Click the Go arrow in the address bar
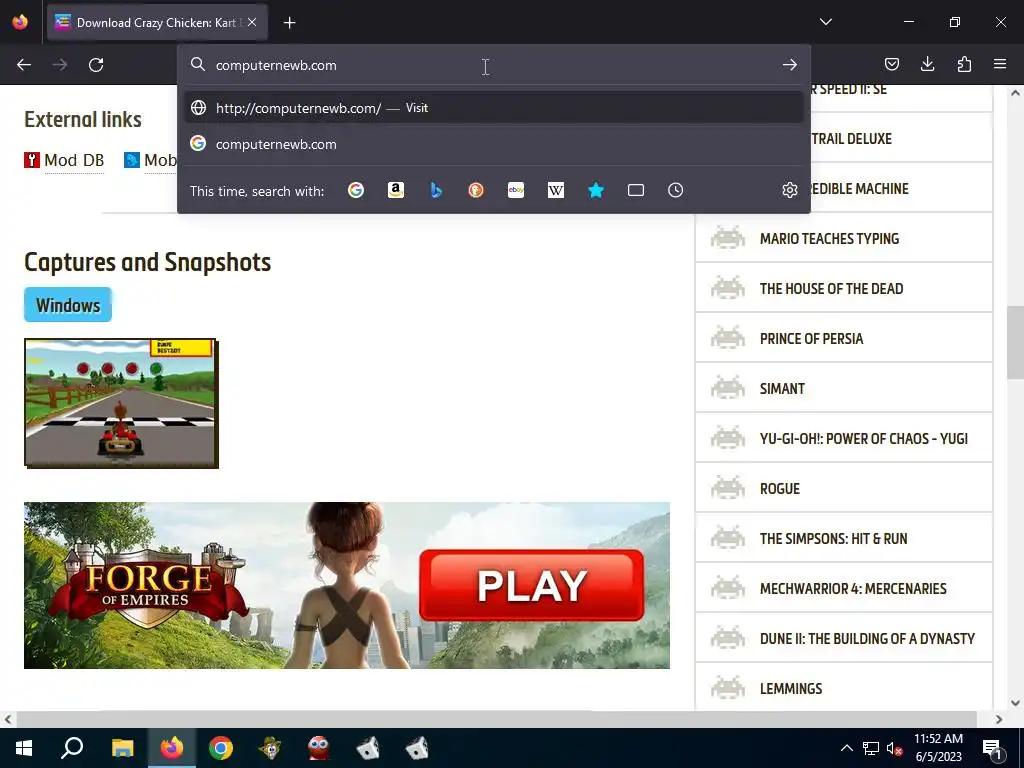 coord(790,65)
